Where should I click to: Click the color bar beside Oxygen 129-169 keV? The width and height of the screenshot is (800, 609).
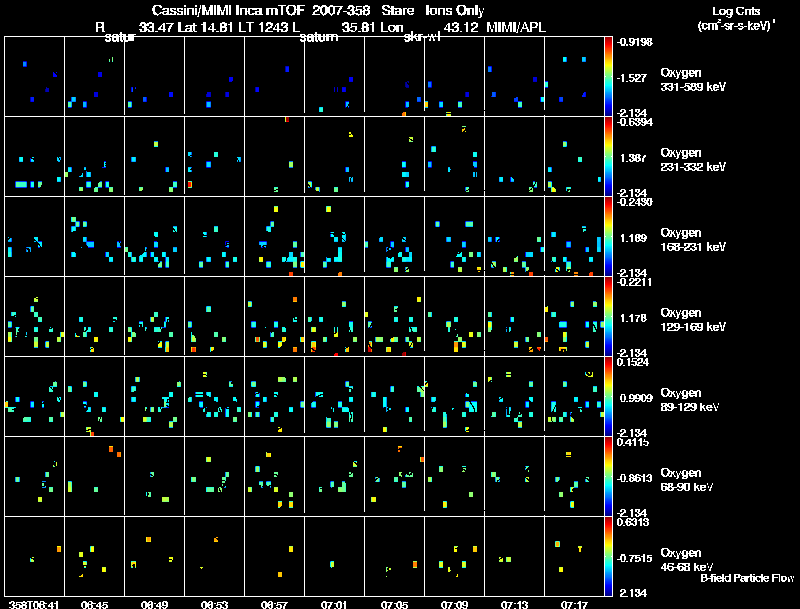click(x=608, y=316)
